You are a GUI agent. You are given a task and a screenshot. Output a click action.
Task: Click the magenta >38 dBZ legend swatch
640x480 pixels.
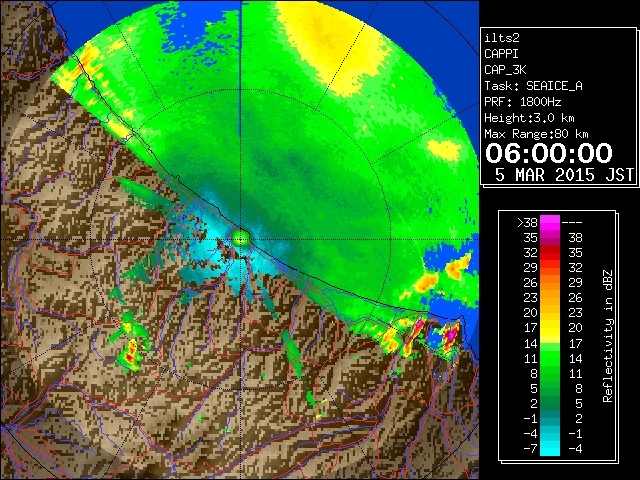pos(550,222)
